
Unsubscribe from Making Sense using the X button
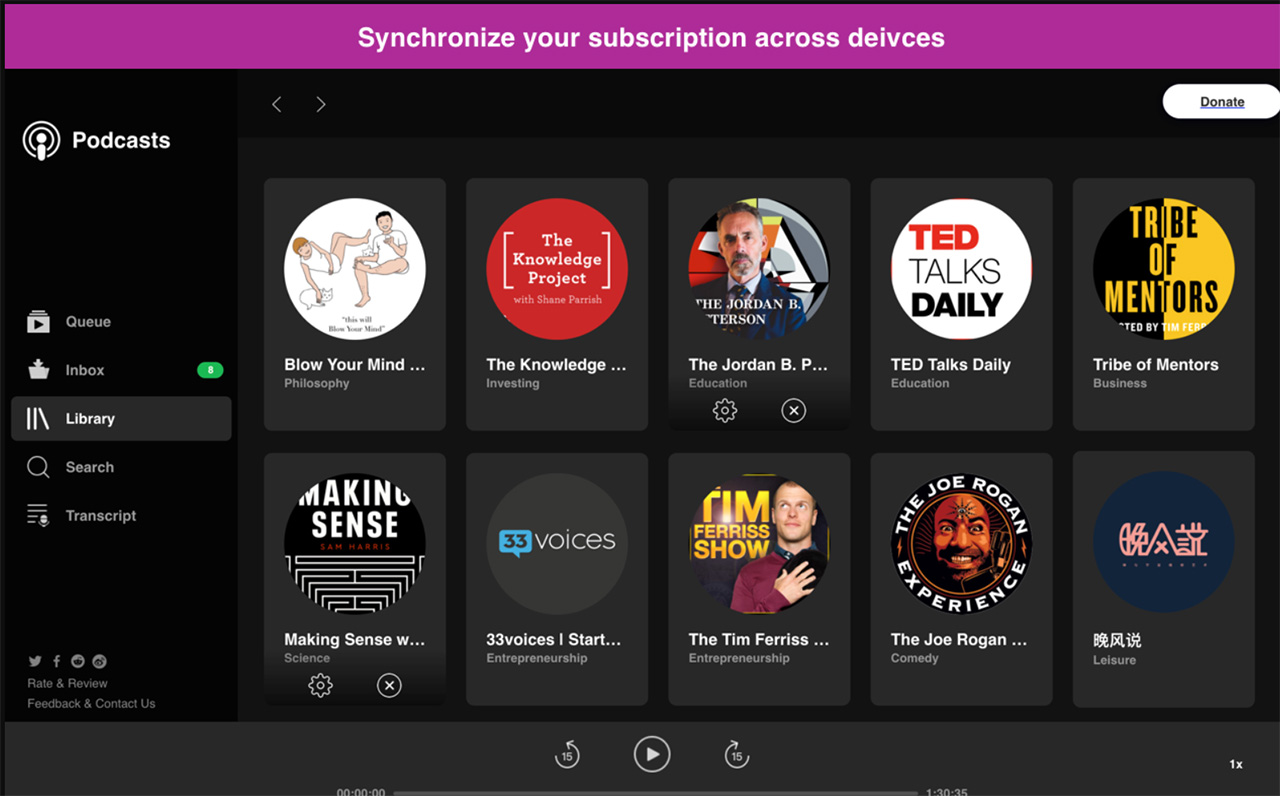click(389, 685)
